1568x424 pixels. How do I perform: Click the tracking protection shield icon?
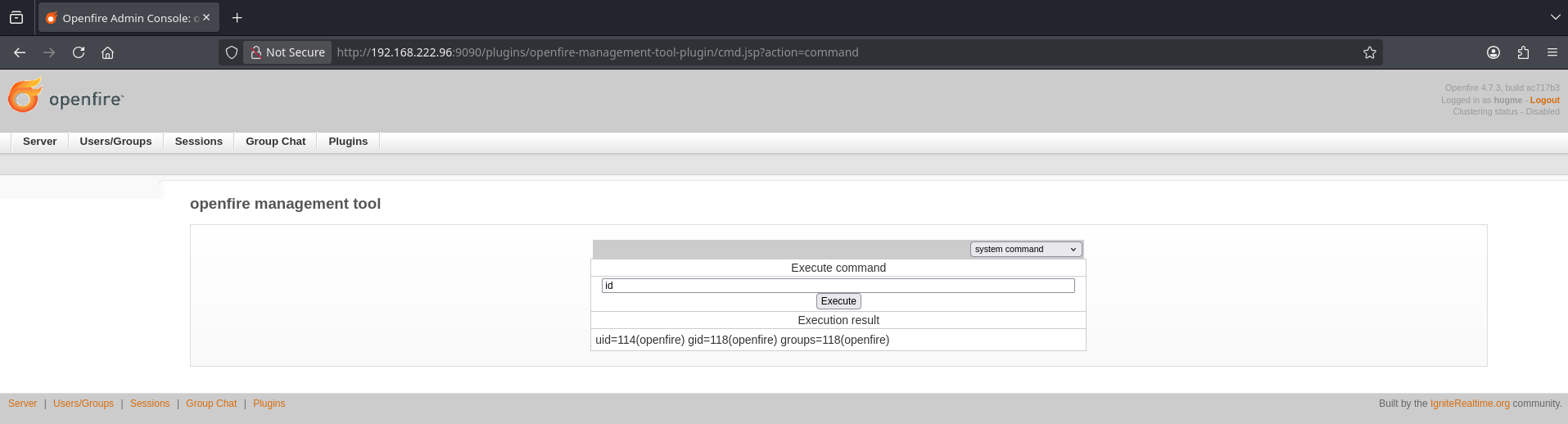tap(232, 52)
